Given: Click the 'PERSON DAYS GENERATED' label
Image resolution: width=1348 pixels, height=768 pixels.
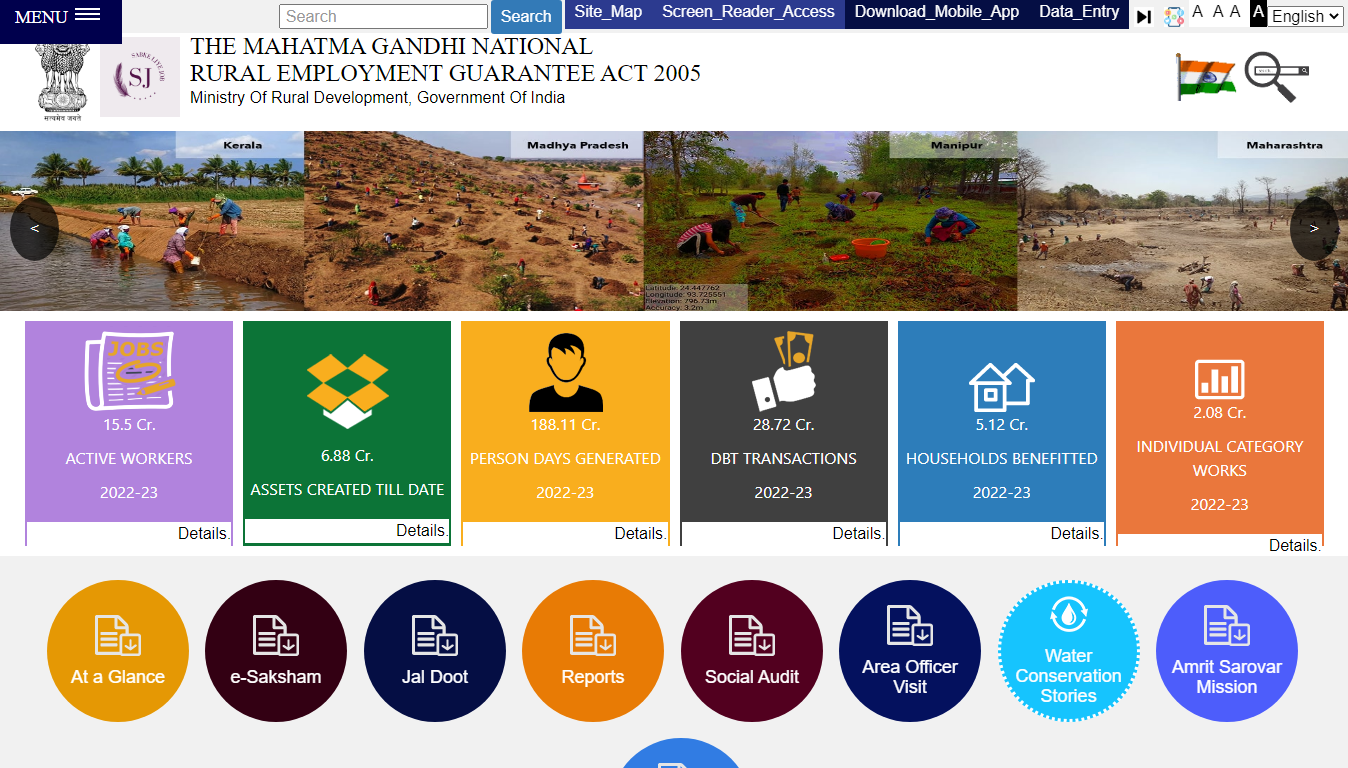Looking at the screenshot, I should (x=565, y=459).
